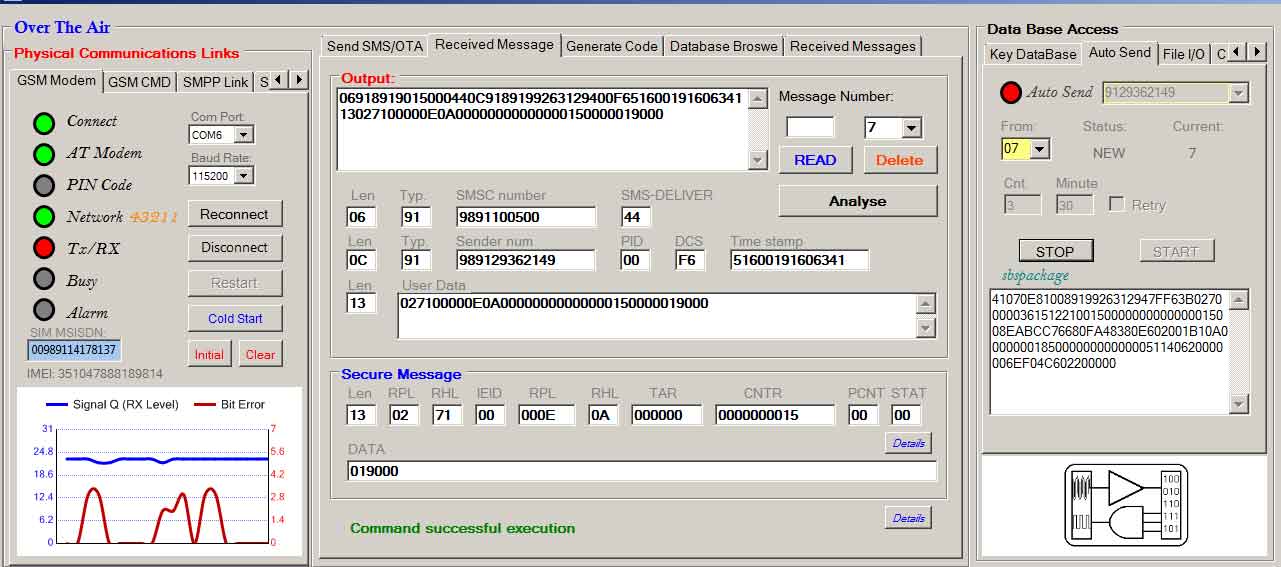Switch to GSM CMD tab
Image resolution: width=1281 pixels, height=567 pixels.
140,82
